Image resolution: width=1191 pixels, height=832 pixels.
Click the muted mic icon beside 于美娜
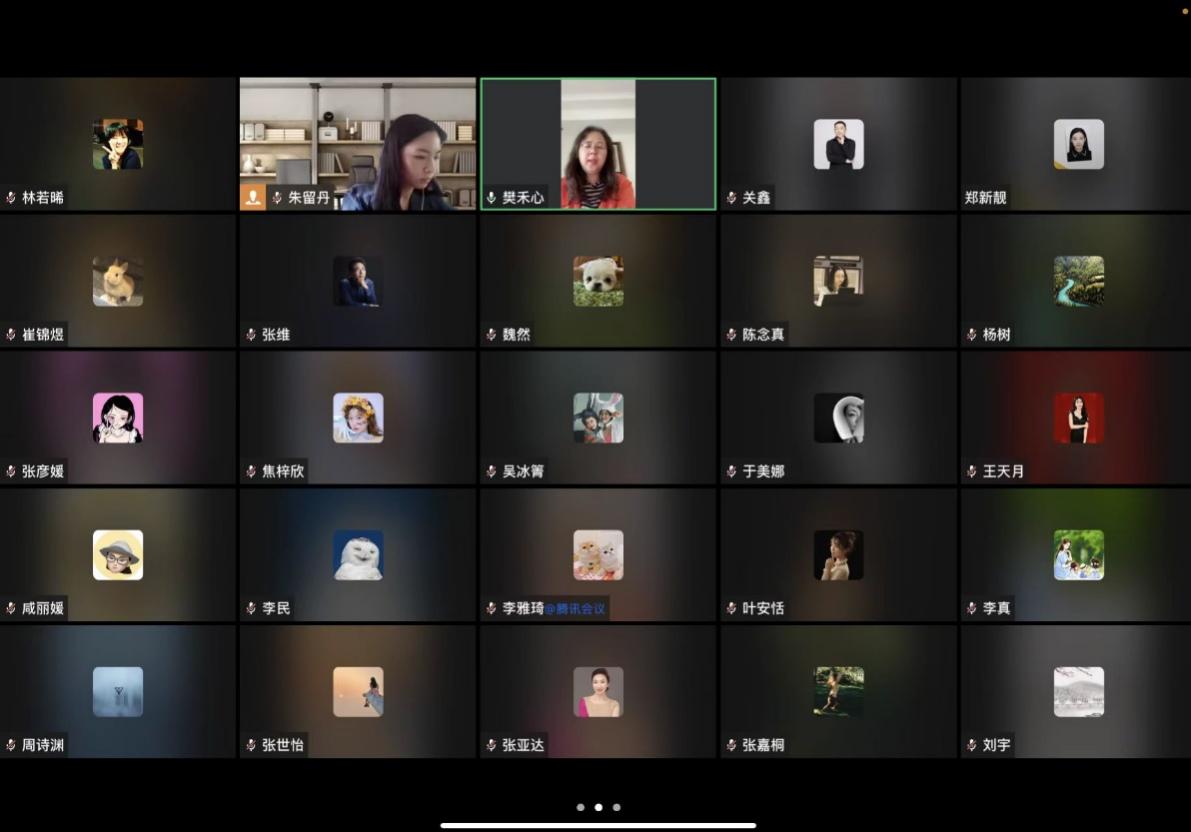(x=731, y=471)
